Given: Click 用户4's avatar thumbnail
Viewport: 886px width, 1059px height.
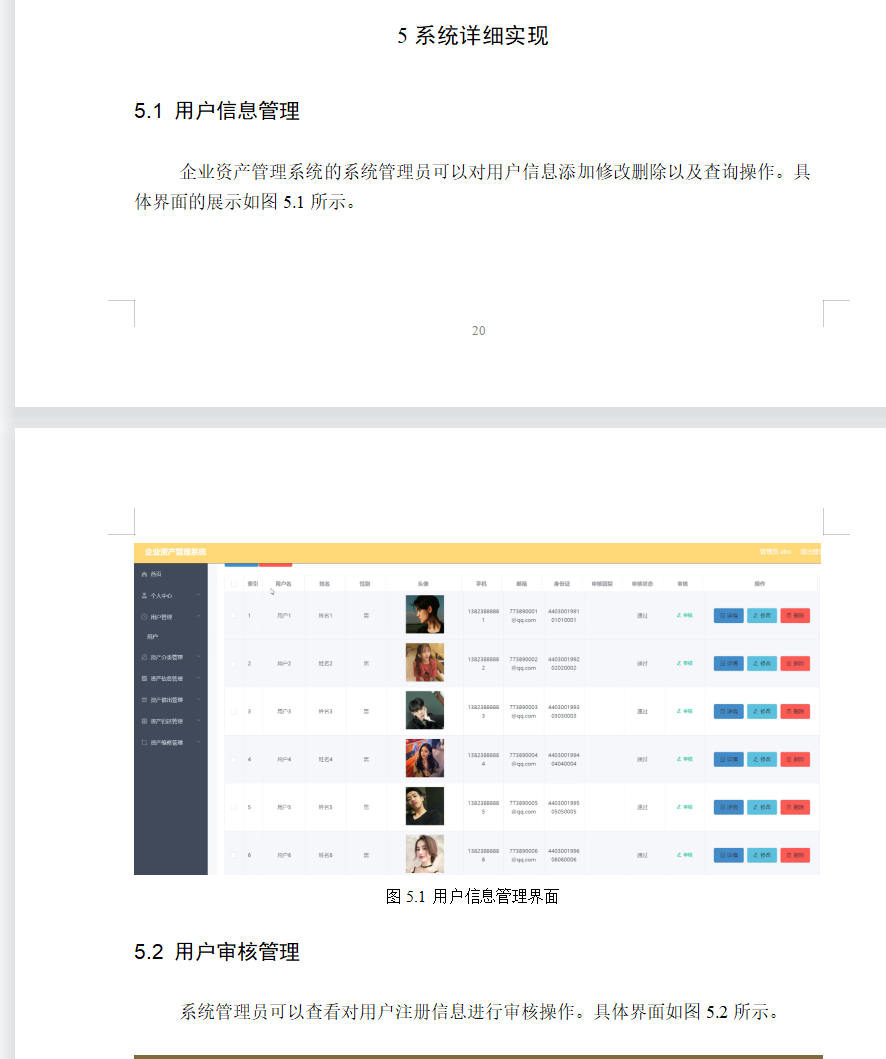Looking at the screenshot, I should click(x=424, y=759).
